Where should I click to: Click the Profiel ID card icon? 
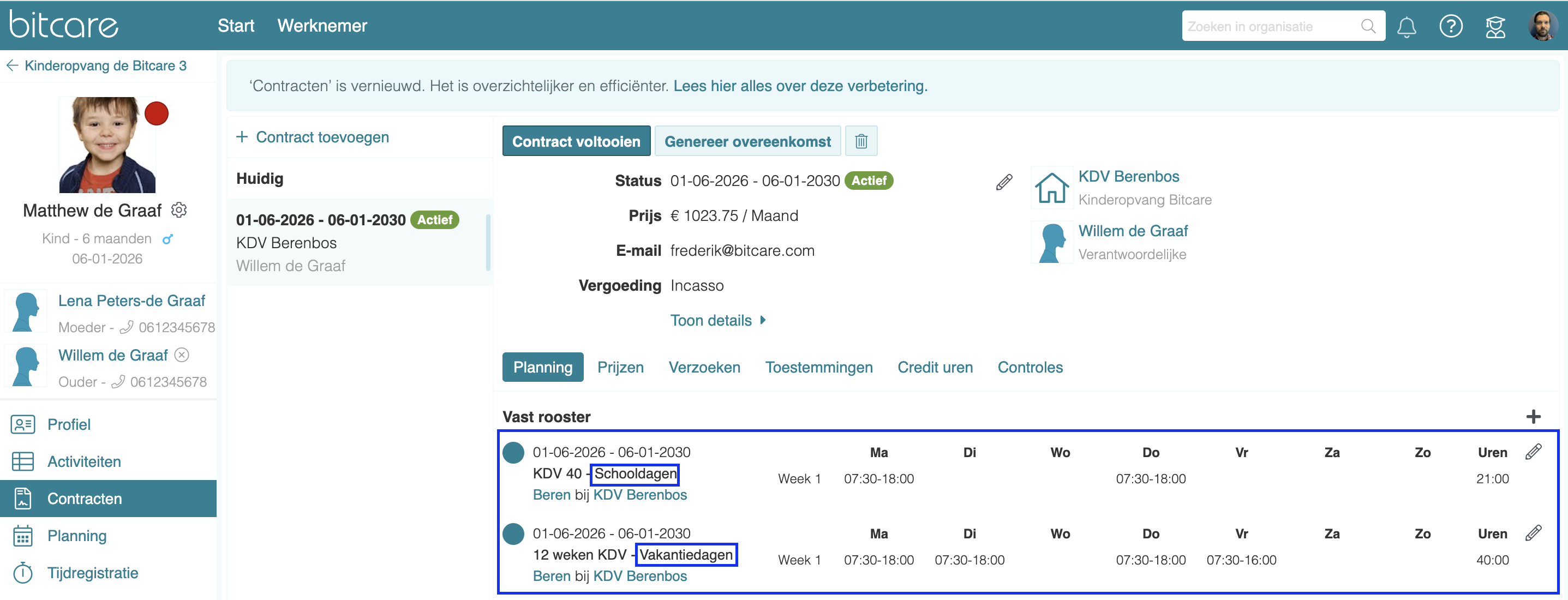pyautogui.click(x=23, y=424)
